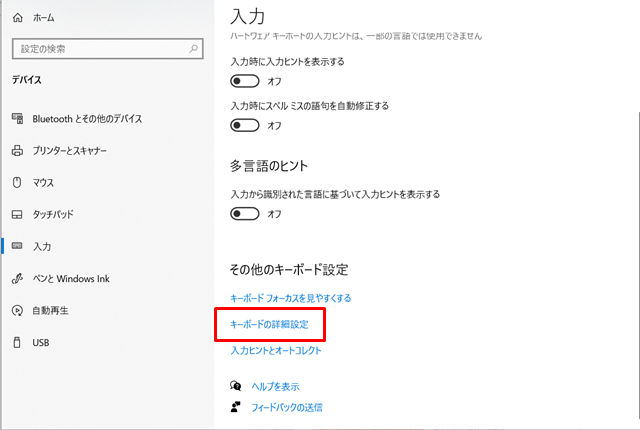This screenshot has height=430, width=640.
Task: Click the keyboard icon beside 入力
Action: [17, 246]
